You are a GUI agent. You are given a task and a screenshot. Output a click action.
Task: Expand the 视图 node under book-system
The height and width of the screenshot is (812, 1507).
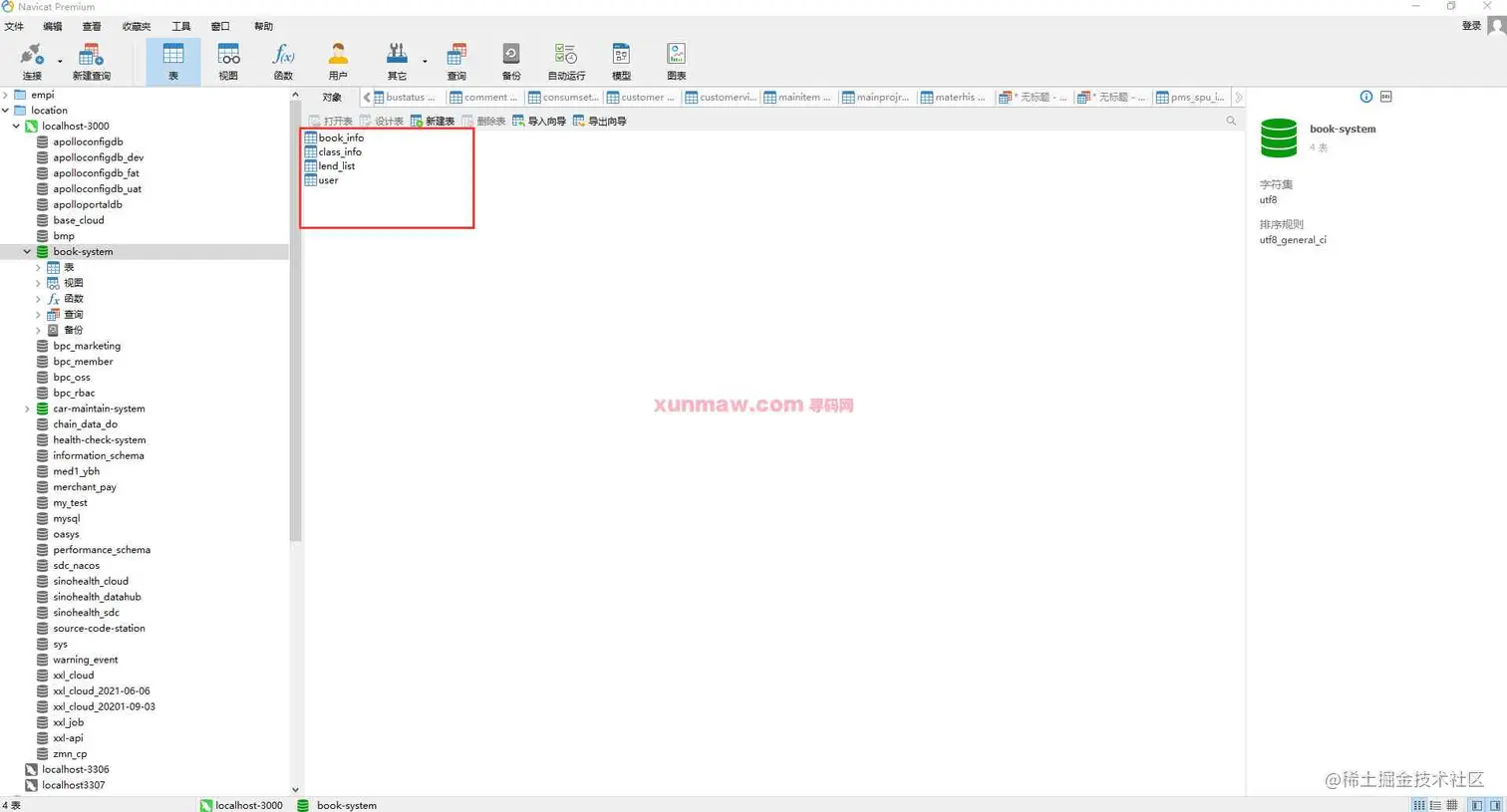click(x=38, y=283)
